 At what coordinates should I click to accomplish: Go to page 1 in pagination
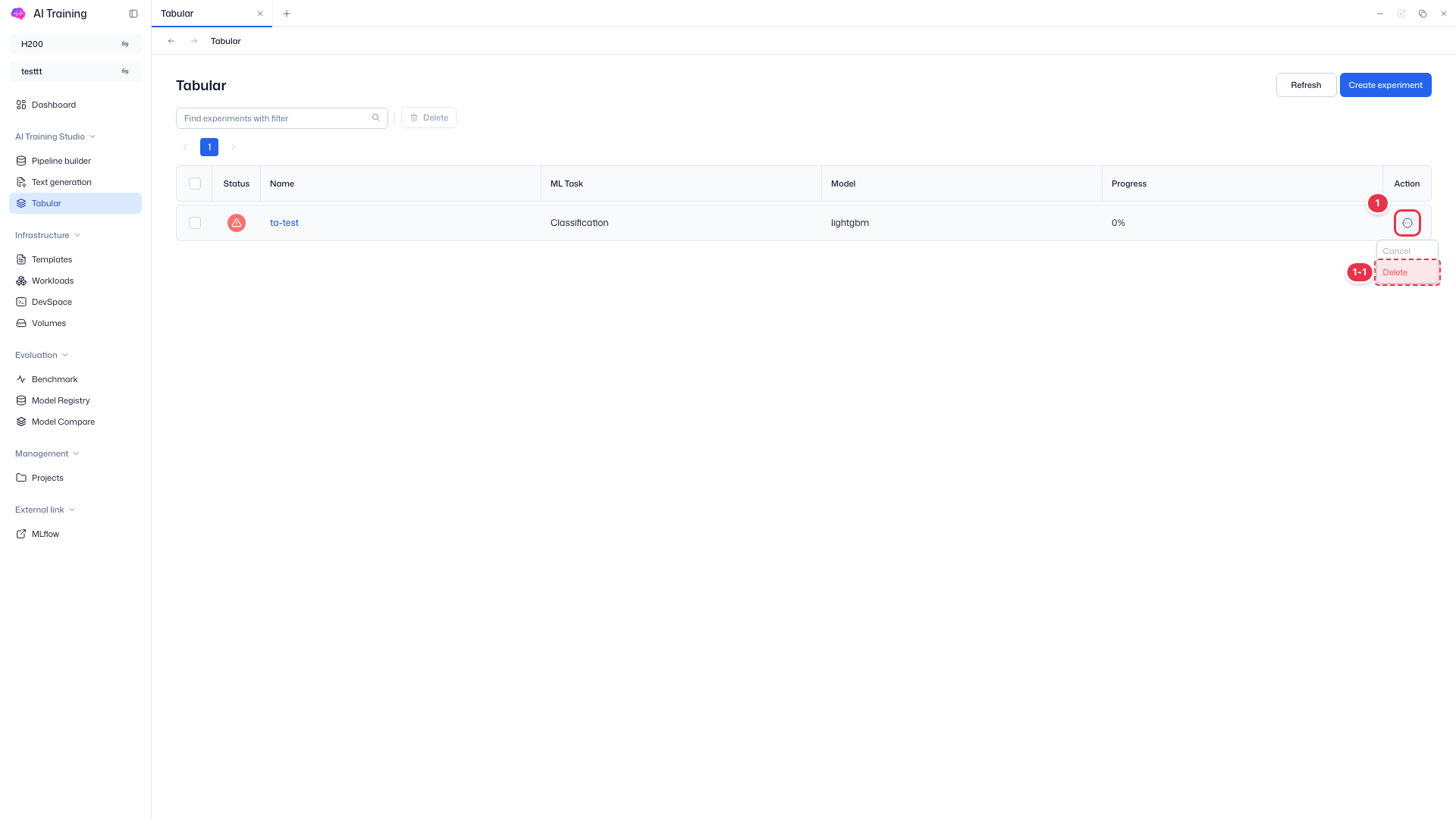point(209,147)
